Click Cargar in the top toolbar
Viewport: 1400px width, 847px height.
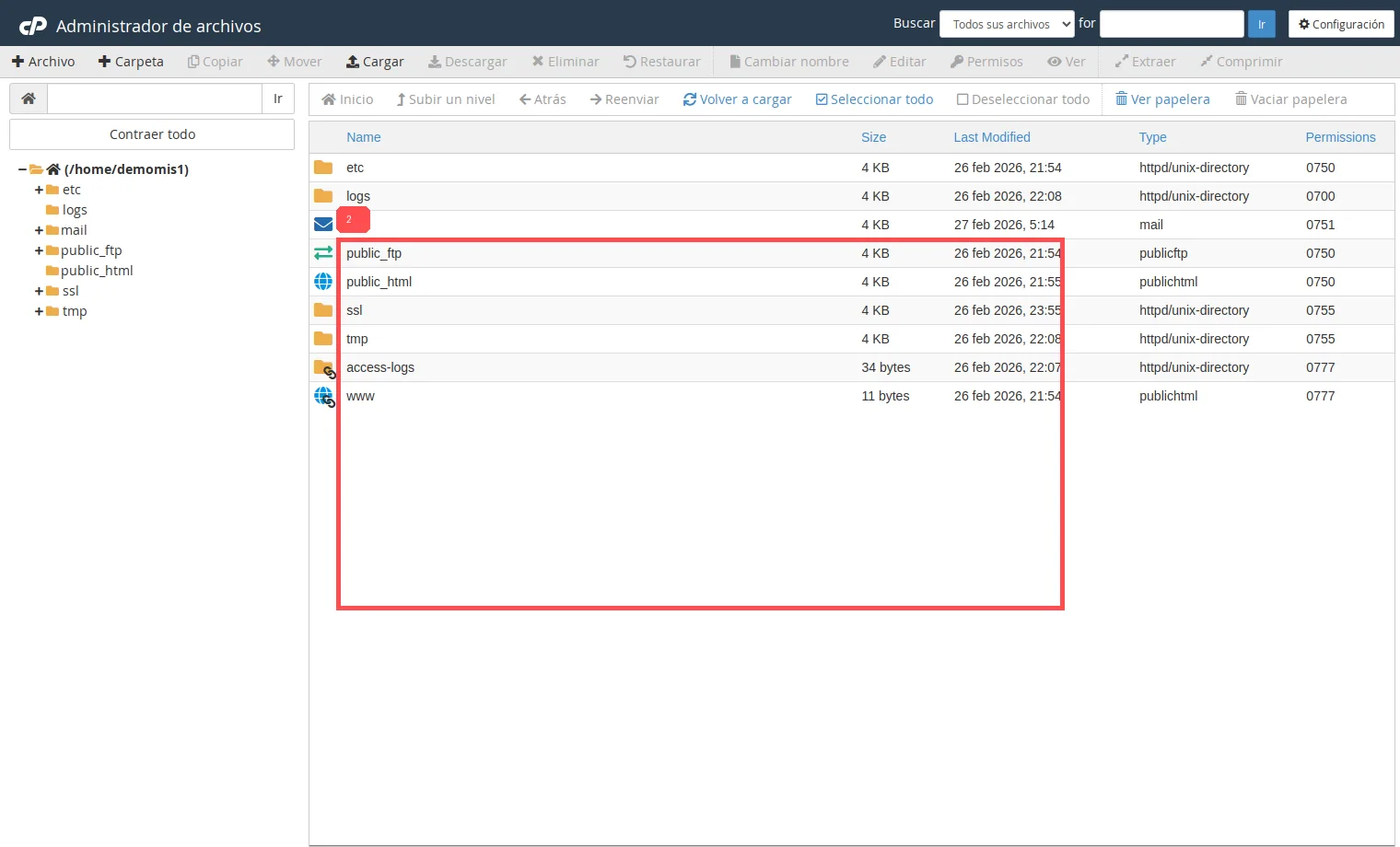pos(375,62)
